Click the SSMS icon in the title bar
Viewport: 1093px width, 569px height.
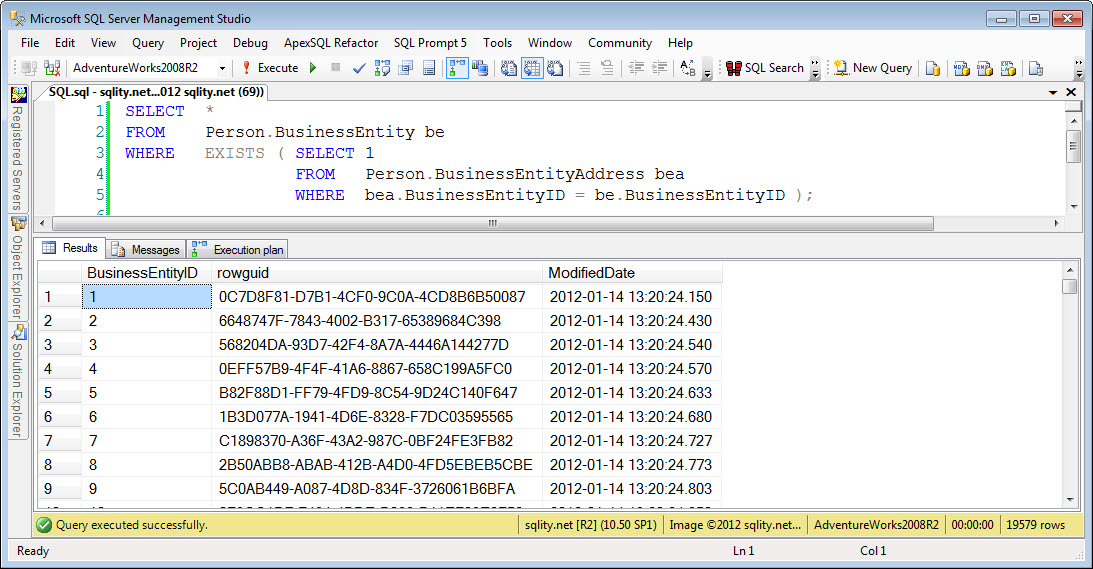pos(17,18)
